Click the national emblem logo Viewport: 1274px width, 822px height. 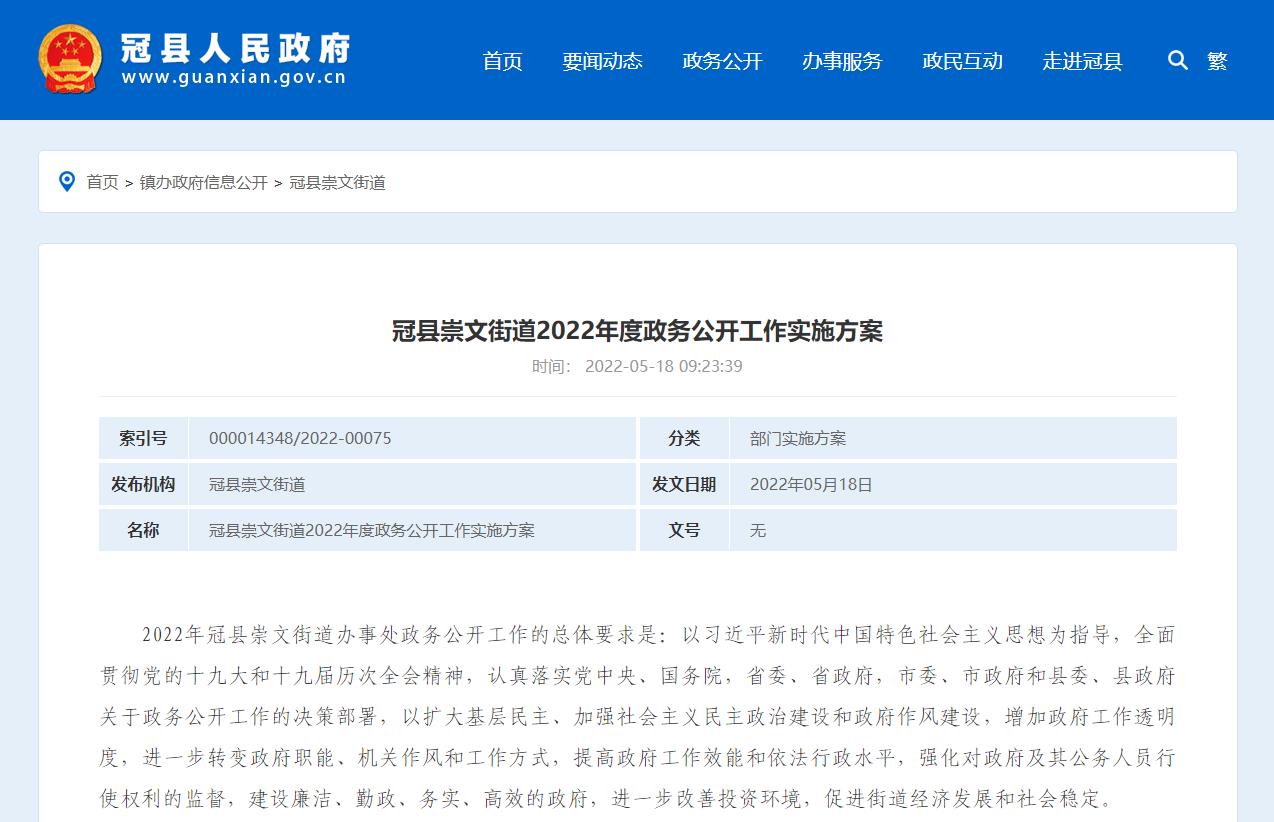click(69, 60)
